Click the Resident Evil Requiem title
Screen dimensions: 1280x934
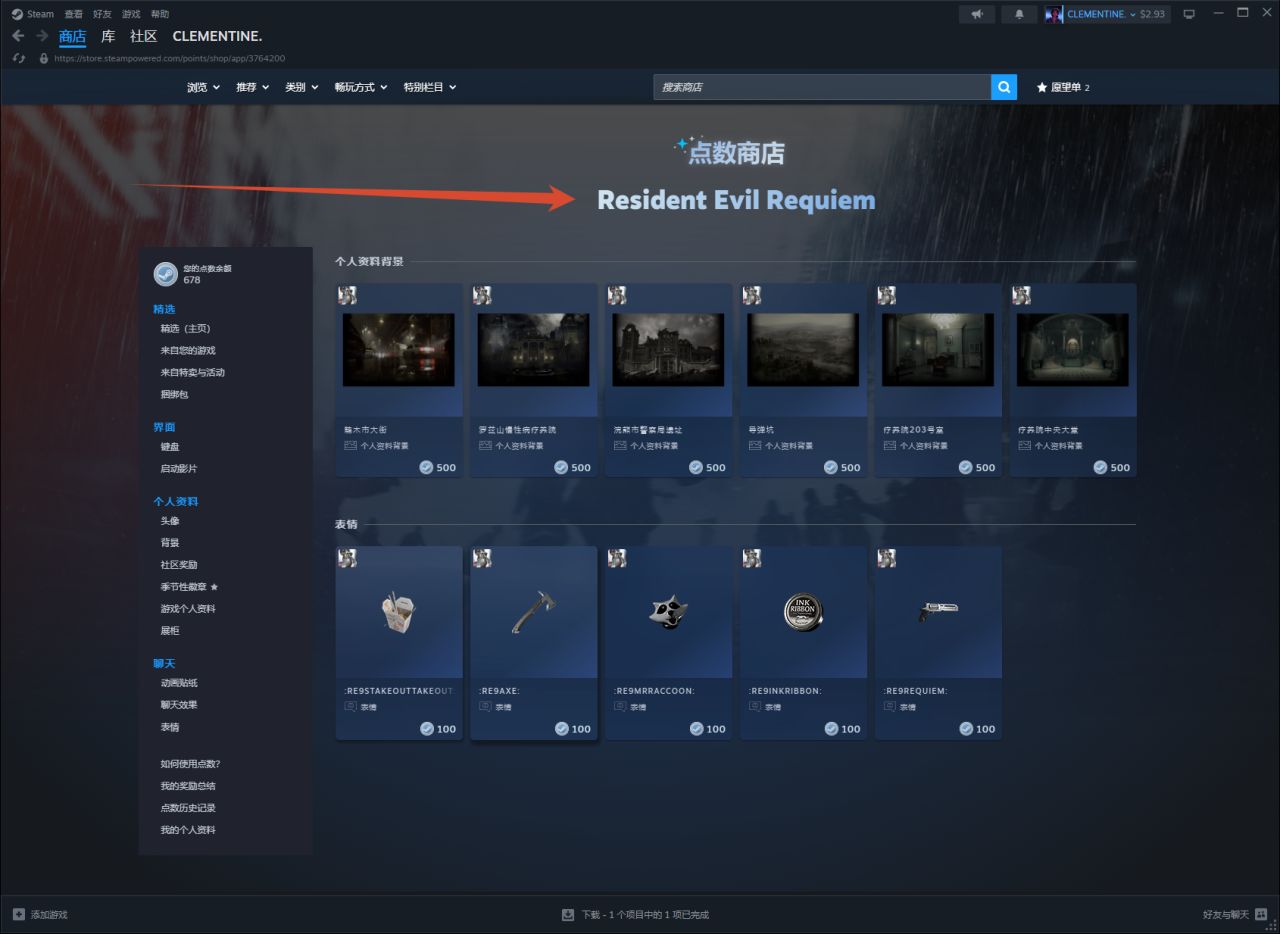[x=736, y=200]
